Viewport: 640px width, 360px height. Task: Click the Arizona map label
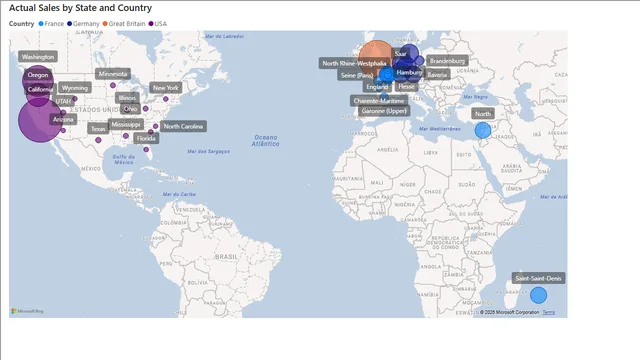pyautogui.click(x=63, y=120)
